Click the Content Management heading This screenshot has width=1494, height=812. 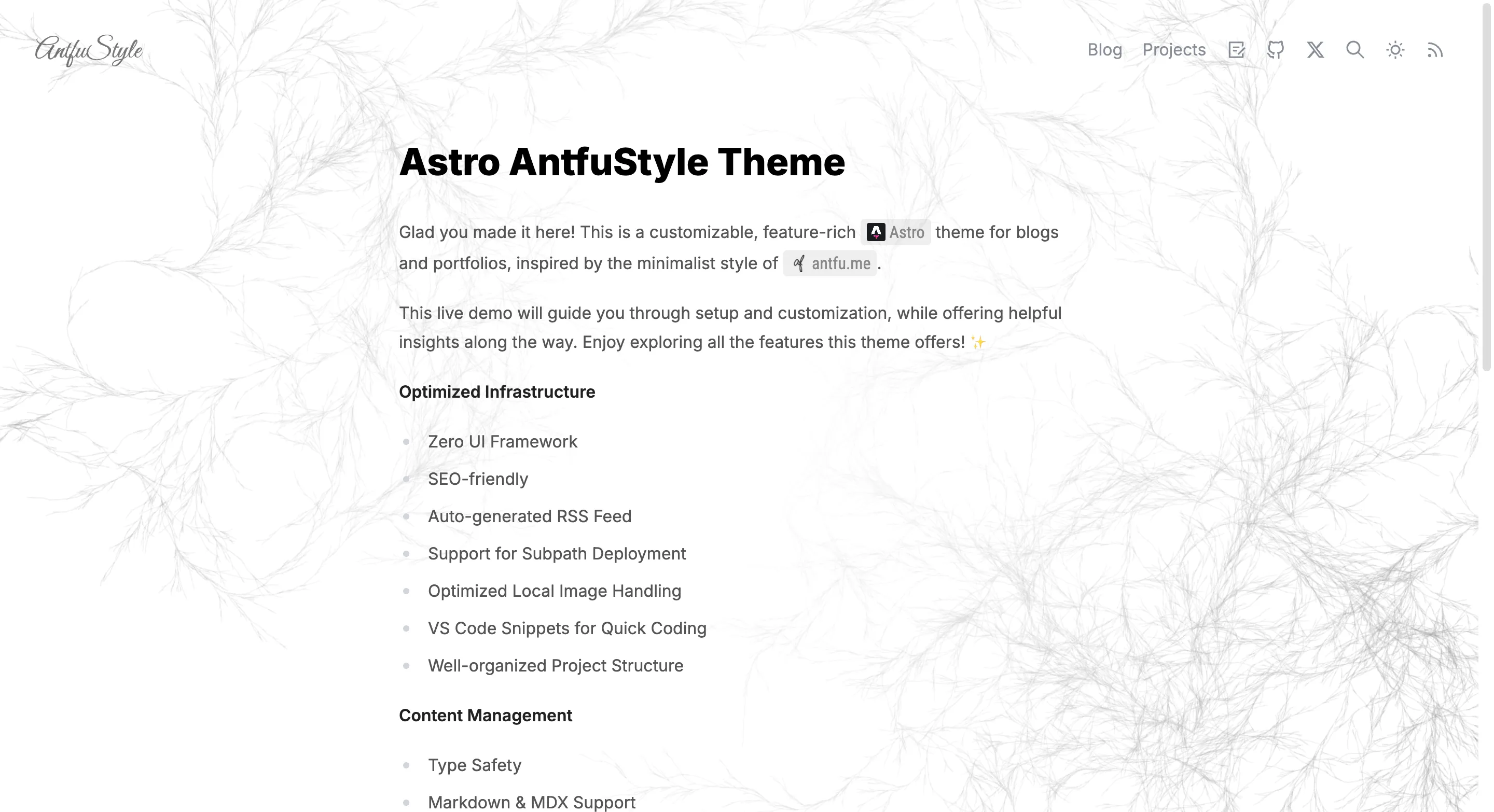coord(485,715)
